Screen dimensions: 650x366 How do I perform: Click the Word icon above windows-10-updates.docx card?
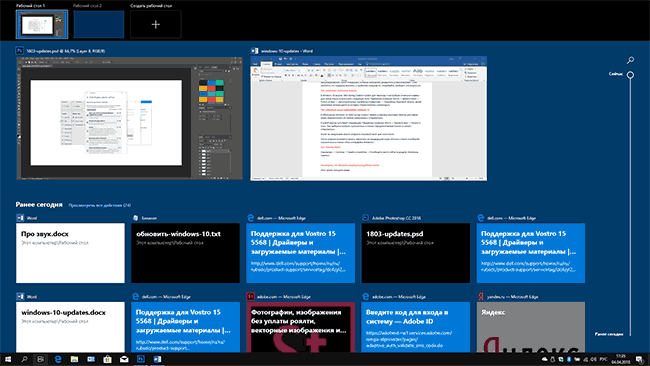click(x=20, y=296)
